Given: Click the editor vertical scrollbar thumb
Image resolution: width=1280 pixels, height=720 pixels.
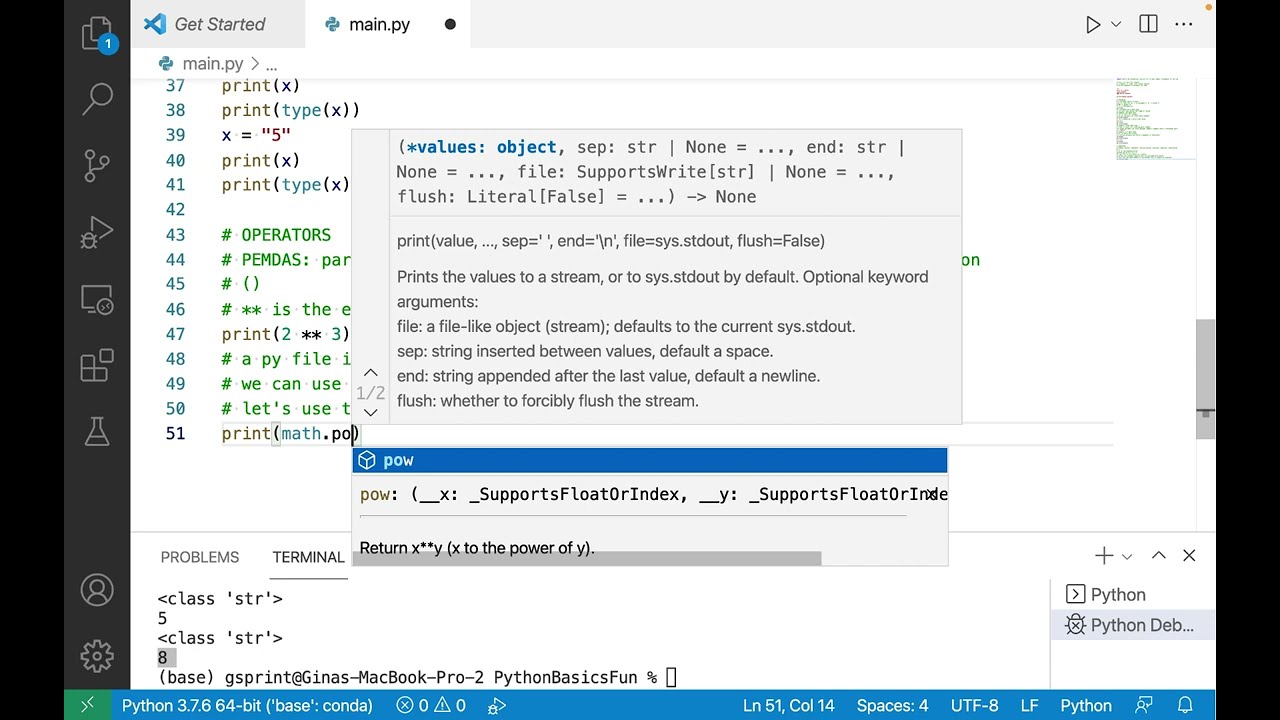Looking at the screenshot, I should [x=1206, y=378].
